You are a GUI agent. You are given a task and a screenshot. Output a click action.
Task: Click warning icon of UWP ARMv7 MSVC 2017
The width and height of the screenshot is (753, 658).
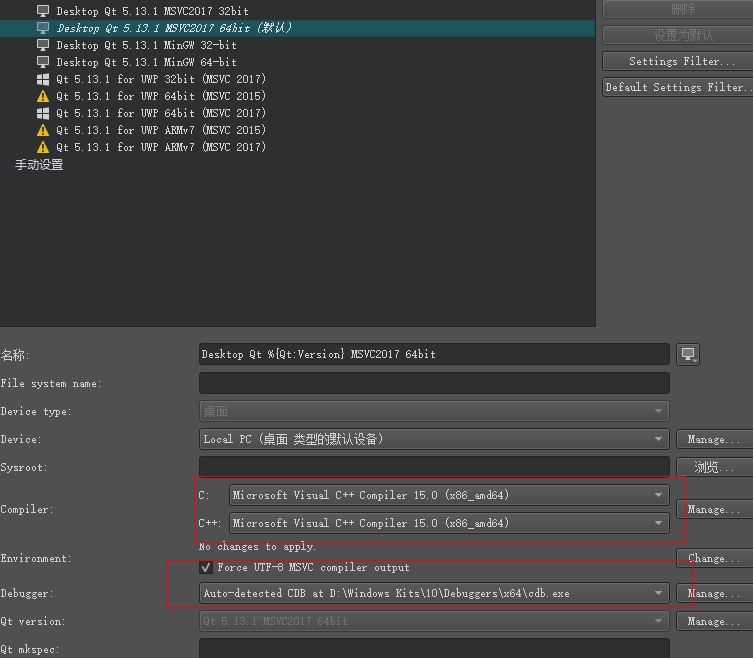(43, 147)
